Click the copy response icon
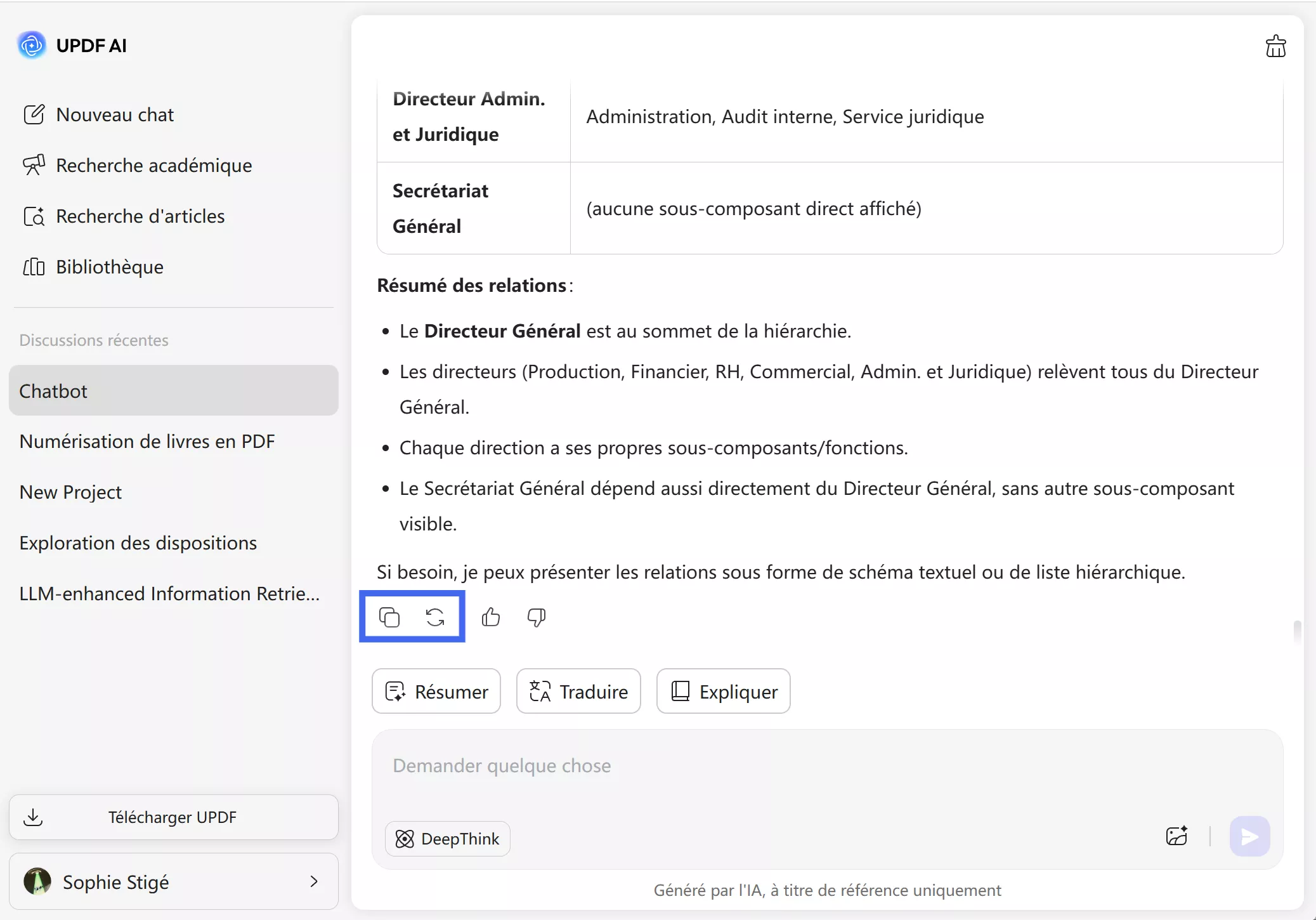Viewport: 1316px width, 920px height. (x=389, y=617)
